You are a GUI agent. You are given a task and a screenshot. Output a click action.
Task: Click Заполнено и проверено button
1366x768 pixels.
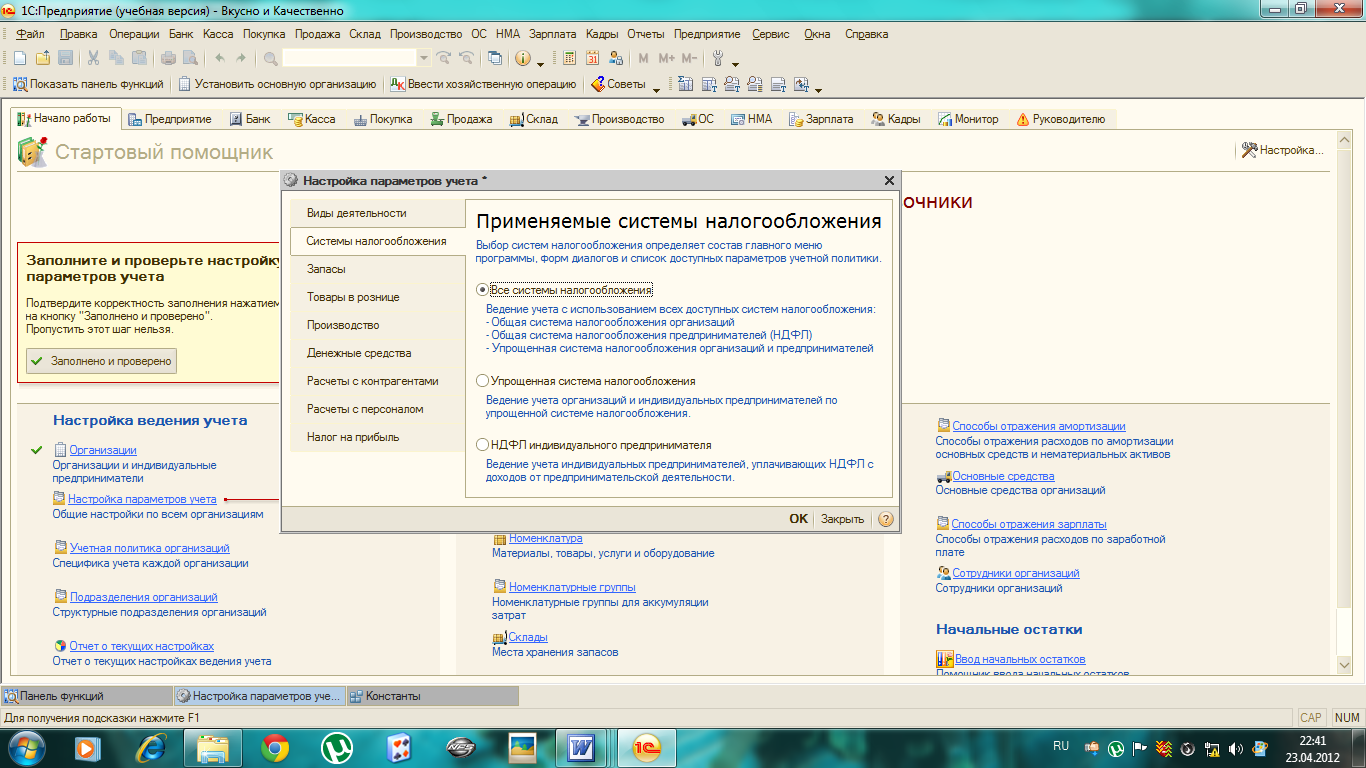(101, 361)
